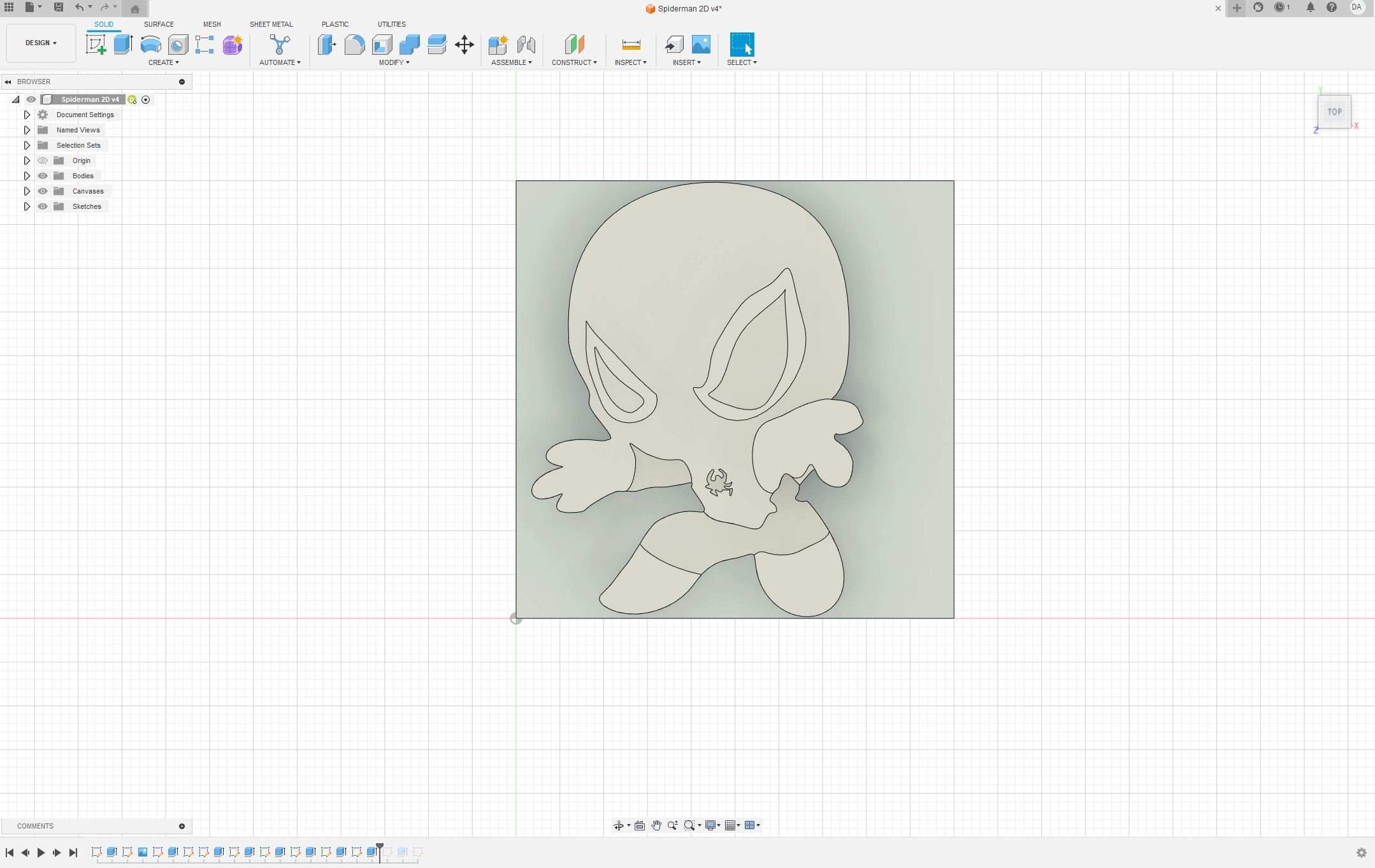Select the Move/Copy tool
Viewport: 1375px width, 868px height.
tap(464, 45)
